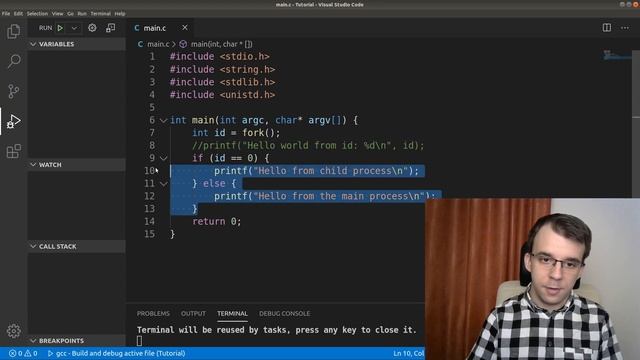
Task: Click the commented printf on line 8
Action: point(308,146)
